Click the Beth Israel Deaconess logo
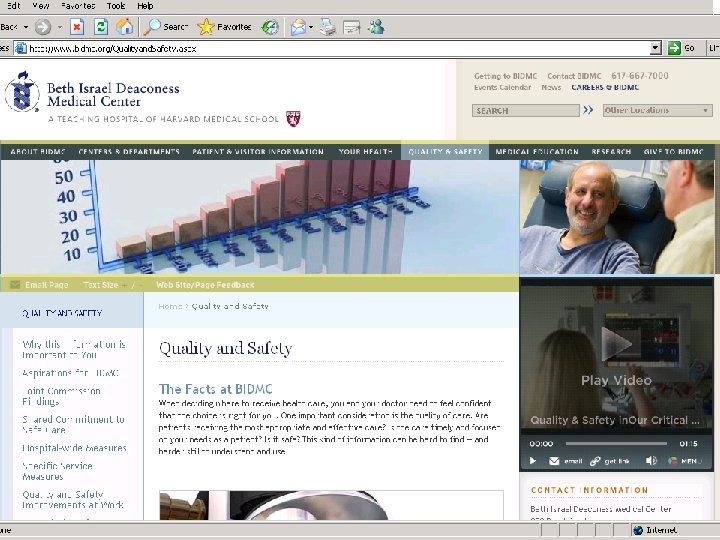This screenshot has width=720, height=540. click(x=22, y=92)
